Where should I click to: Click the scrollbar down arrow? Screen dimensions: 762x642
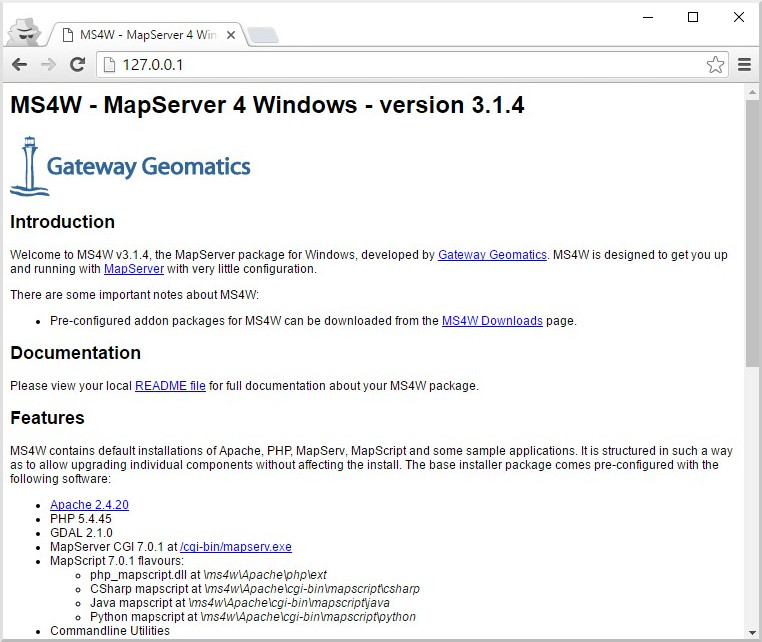click(752, 632)
